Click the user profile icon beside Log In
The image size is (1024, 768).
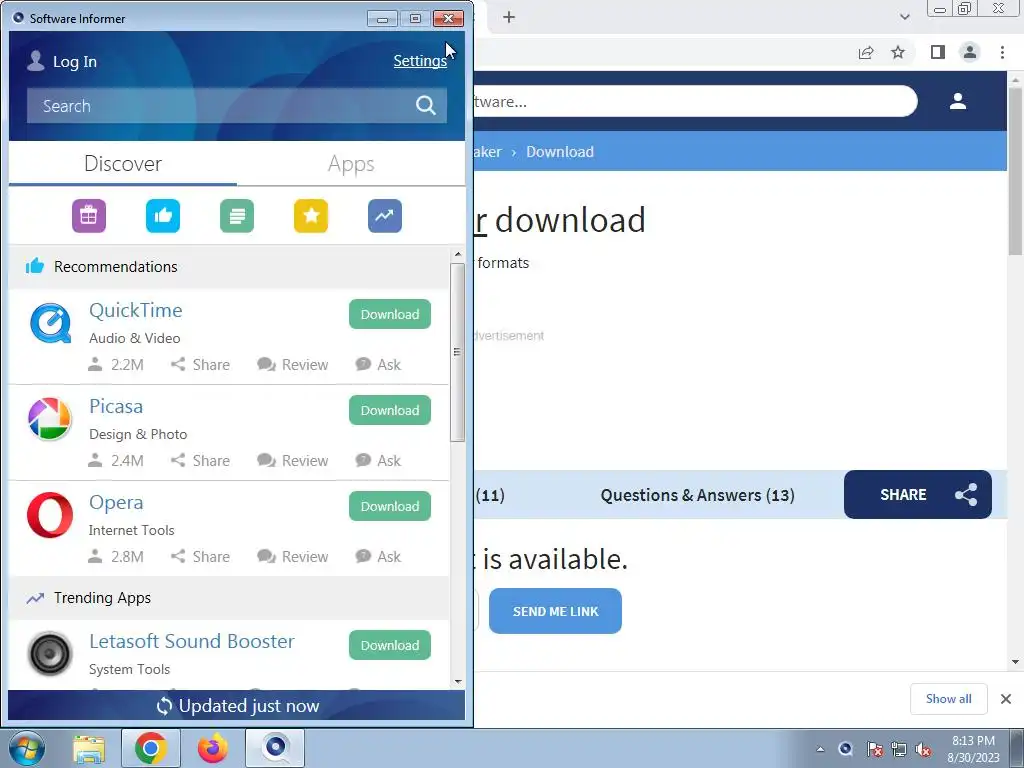36,61
